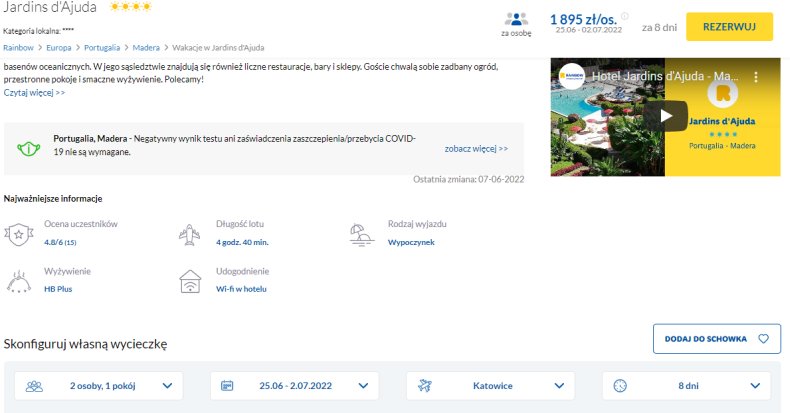Click the airplane flight duration icon

pyautogui.click(x=189, y=235)
